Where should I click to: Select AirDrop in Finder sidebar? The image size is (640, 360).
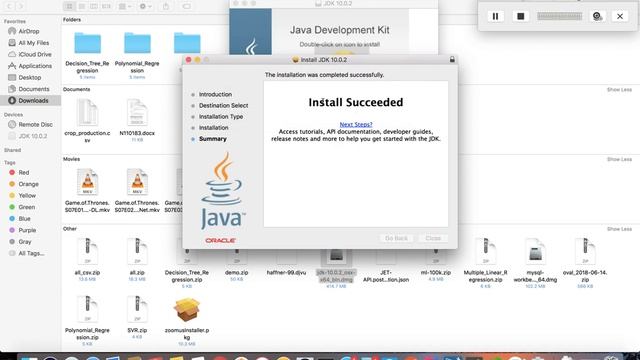[x=29, y=31]
